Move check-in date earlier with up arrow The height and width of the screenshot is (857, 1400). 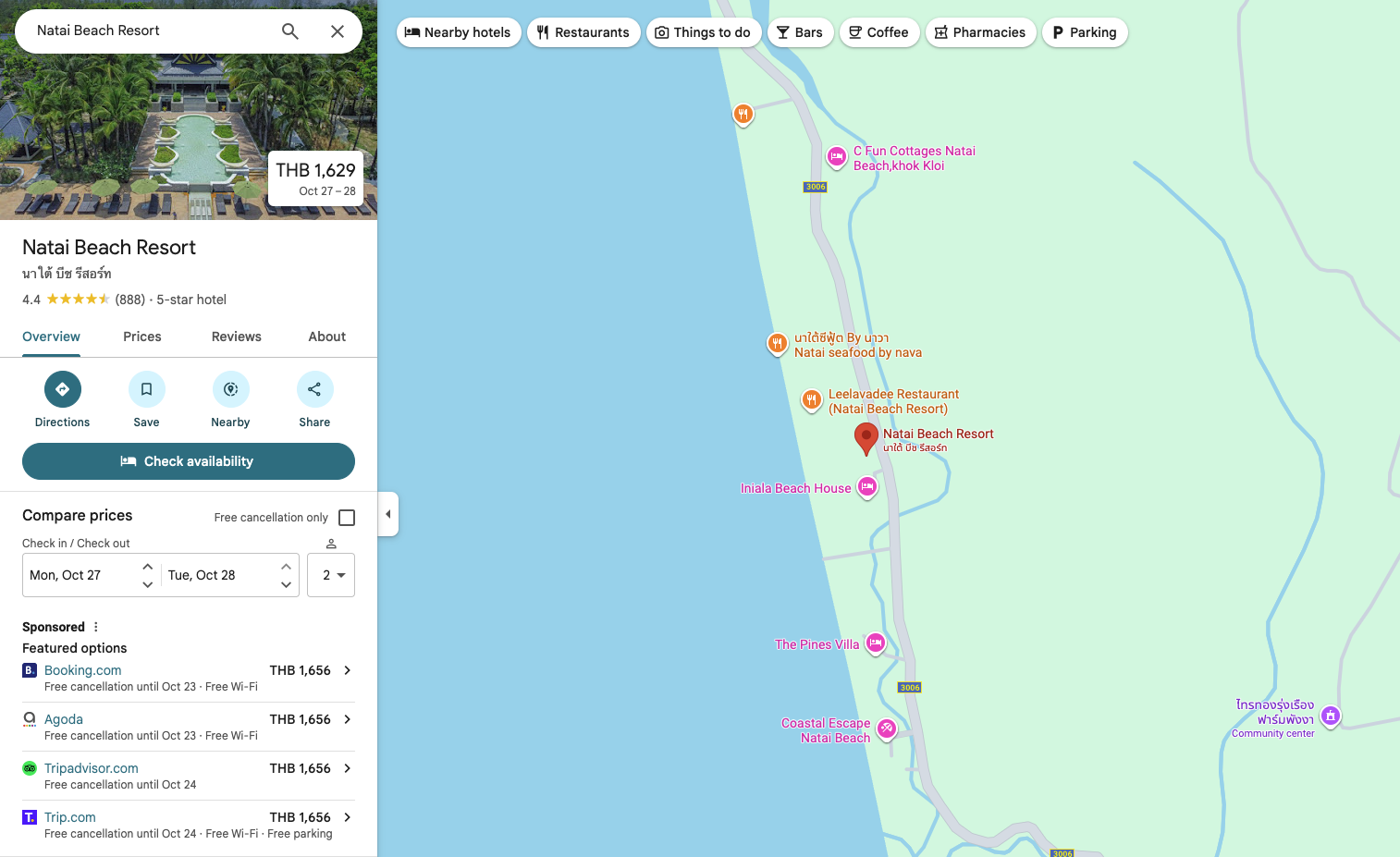[x=148, y=566]
